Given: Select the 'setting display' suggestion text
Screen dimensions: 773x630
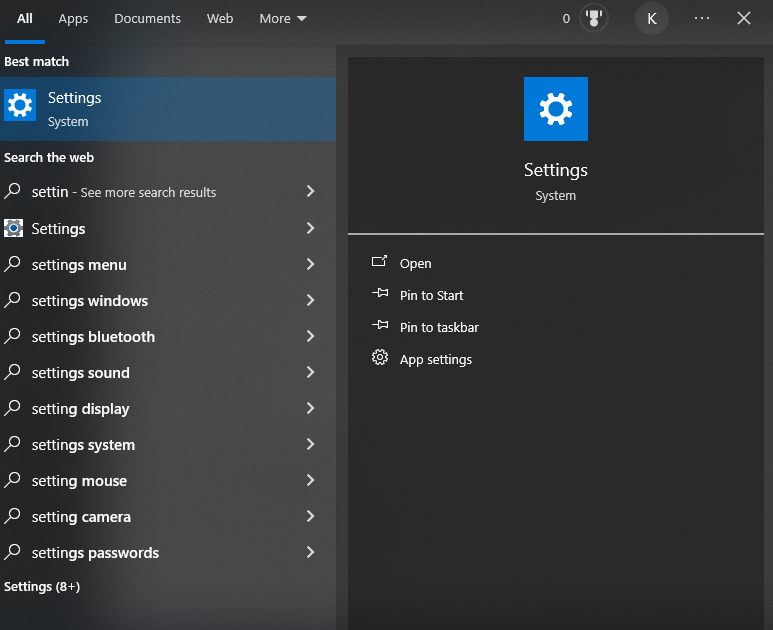Looking at the screenshot, I should tap(80, 409).
